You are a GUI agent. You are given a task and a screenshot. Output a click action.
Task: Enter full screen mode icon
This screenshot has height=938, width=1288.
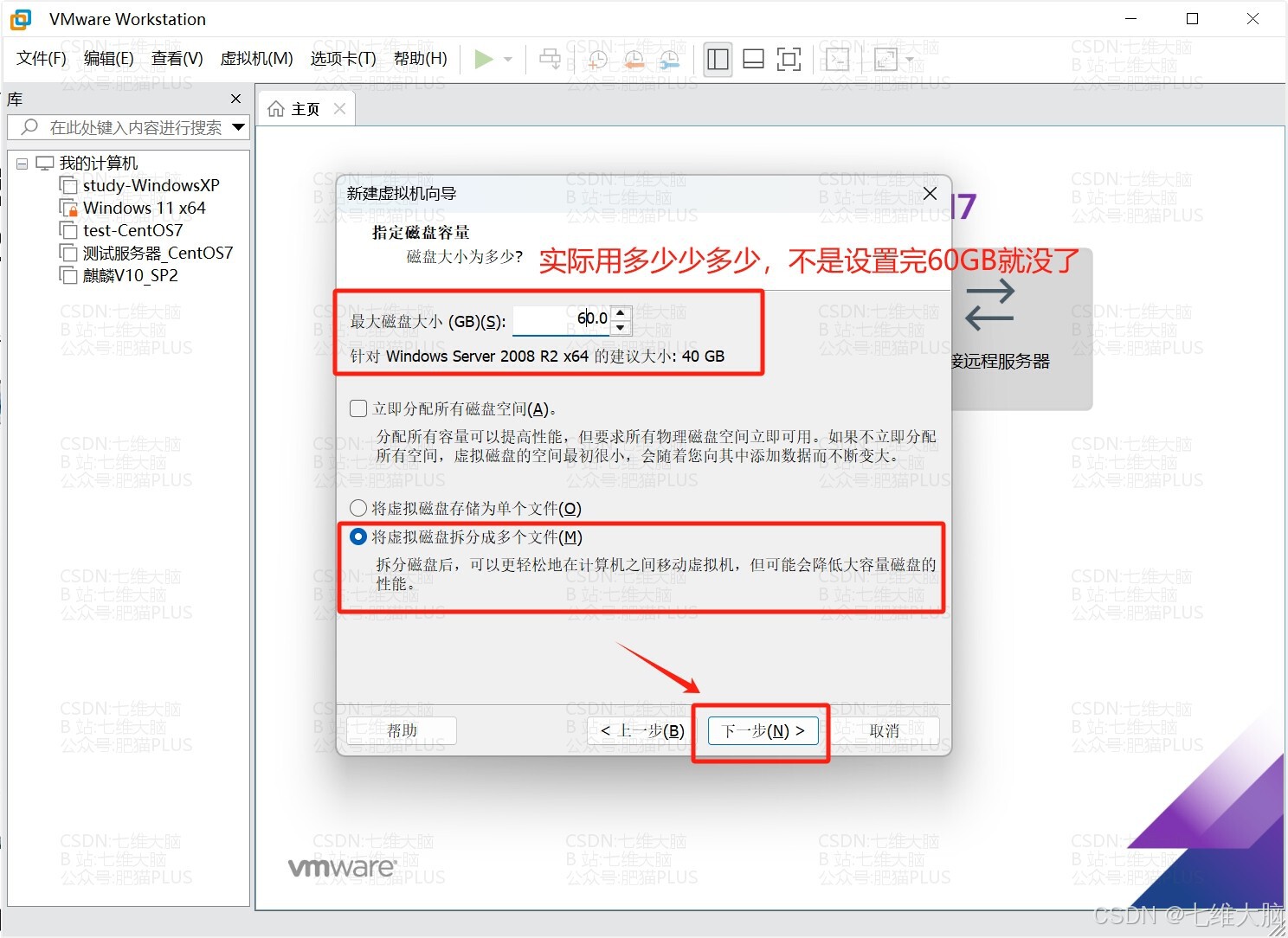pyautogui.click(x=789, y=59)
